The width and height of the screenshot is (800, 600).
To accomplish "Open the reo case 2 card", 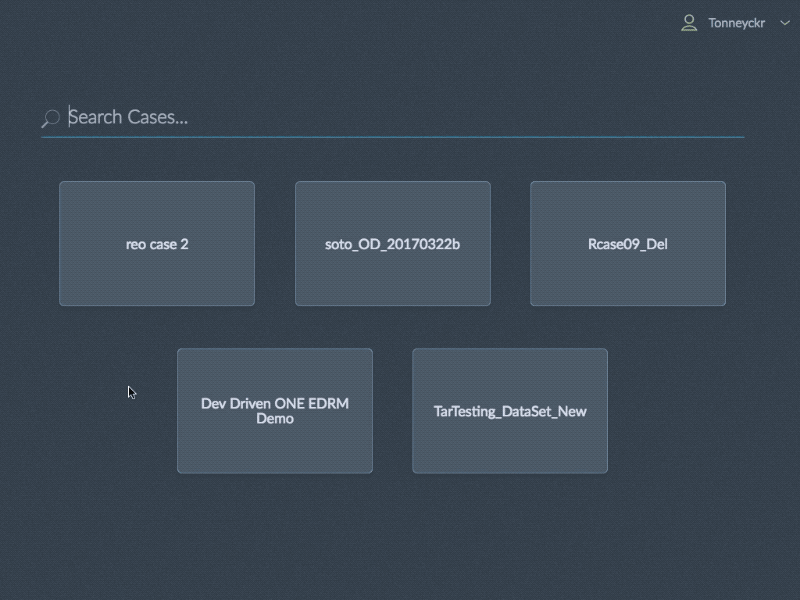I will (x=157, y=244).
